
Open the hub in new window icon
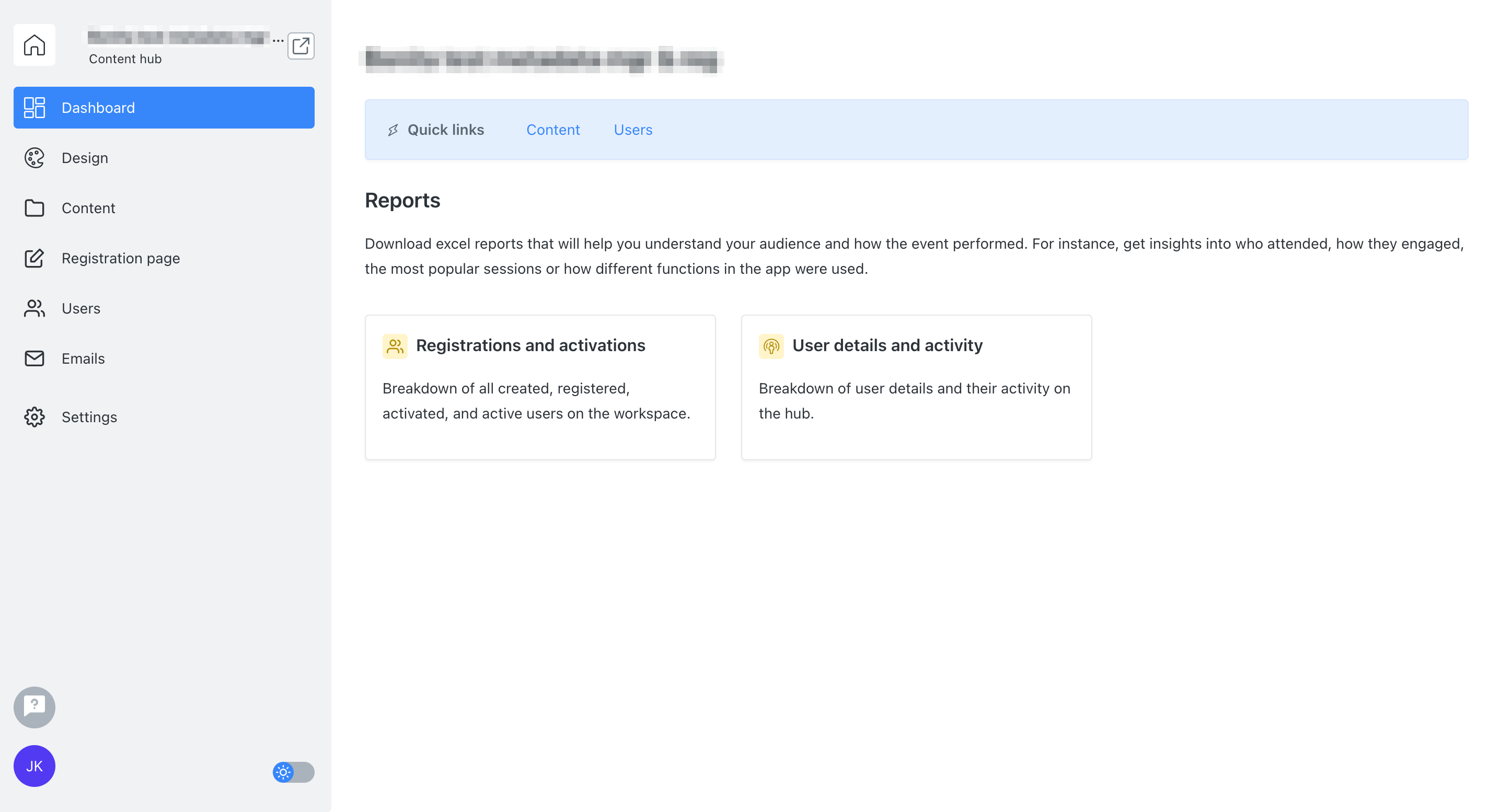click(x=301, y=46)
